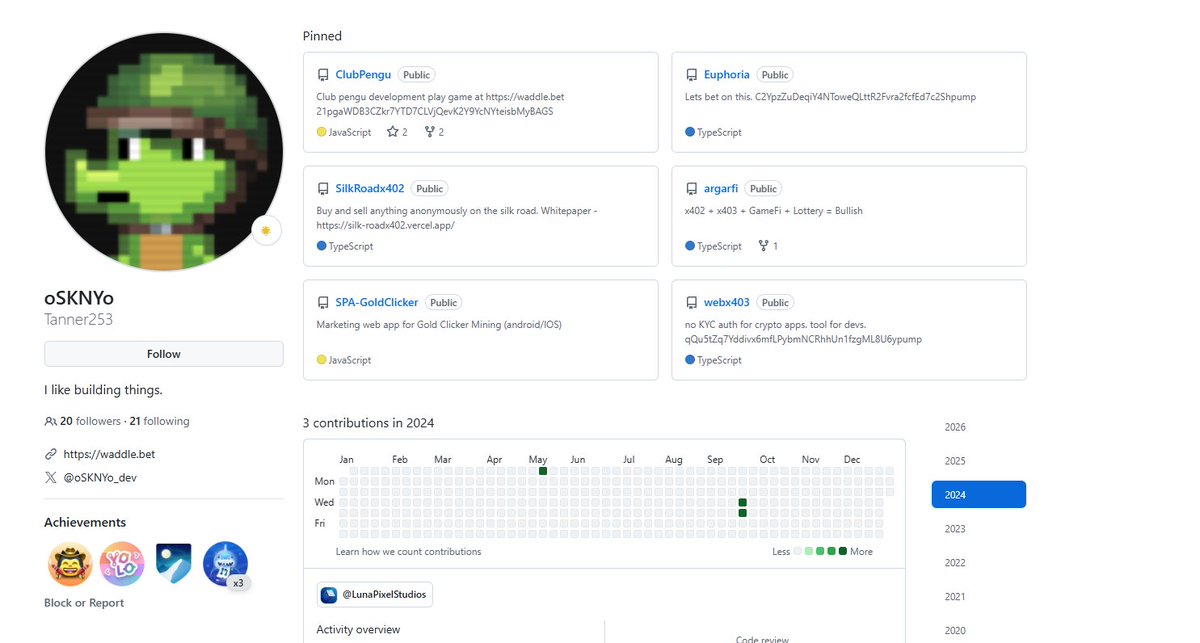The height and width of the screenshot is (643, 1200).
Task: Click the Wednesday September contribution square
Action: tap(743, 503)
